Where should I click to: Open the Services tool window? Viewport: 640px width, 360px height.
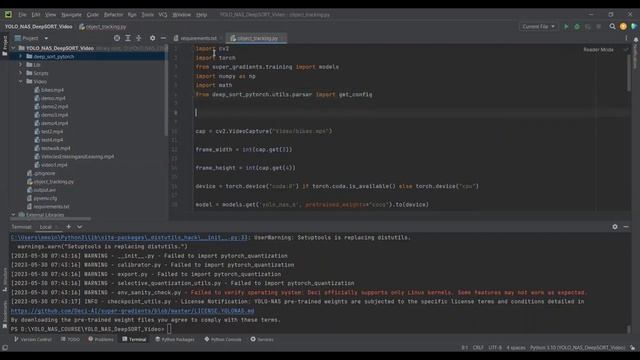[262, 339]
